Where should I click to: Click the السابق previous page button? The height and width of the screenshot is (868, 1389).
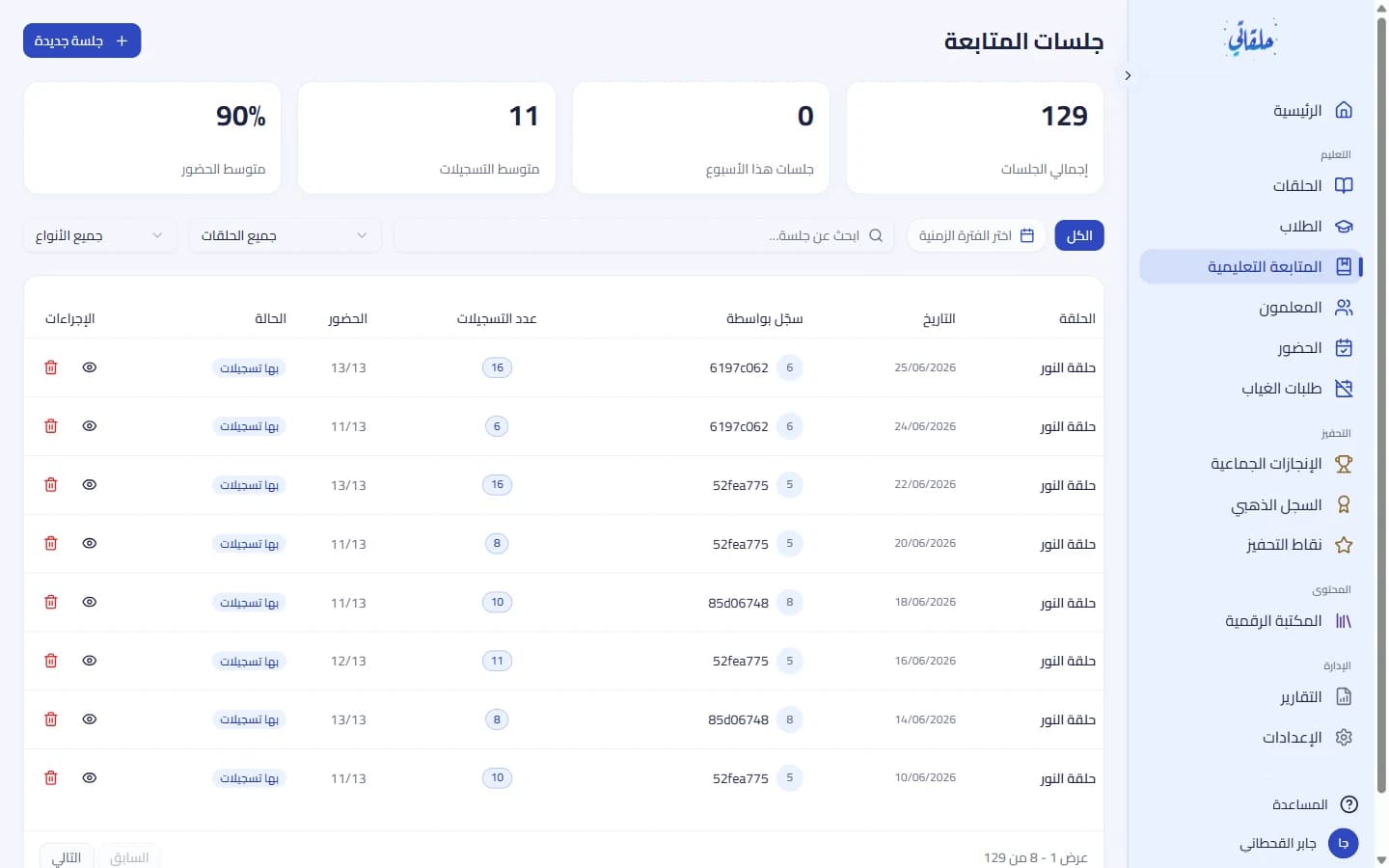(129, 857)
